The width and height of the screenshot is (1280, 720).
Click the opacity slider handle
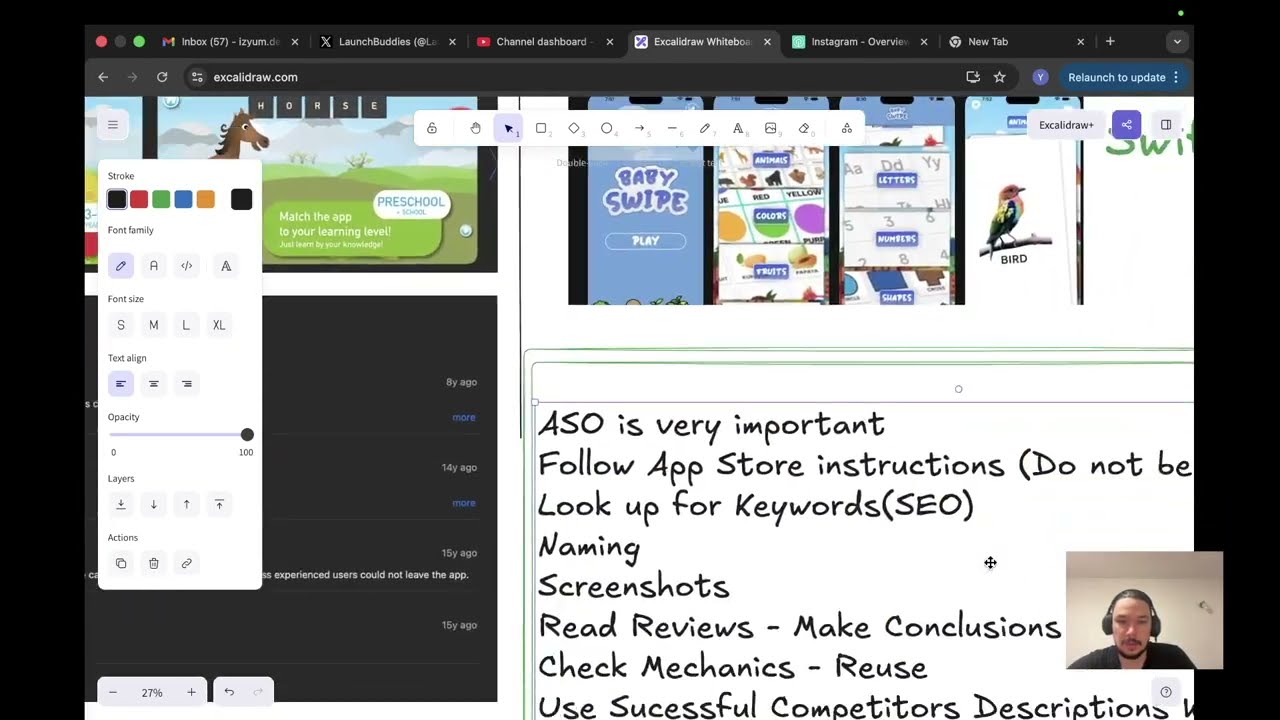point(247,435)
